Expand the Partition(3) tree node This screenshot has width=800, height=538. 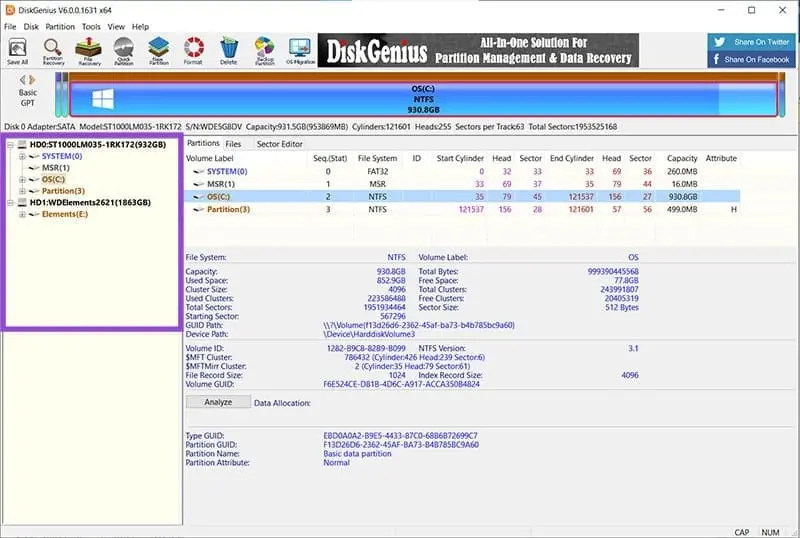click(x=22, y=191)
